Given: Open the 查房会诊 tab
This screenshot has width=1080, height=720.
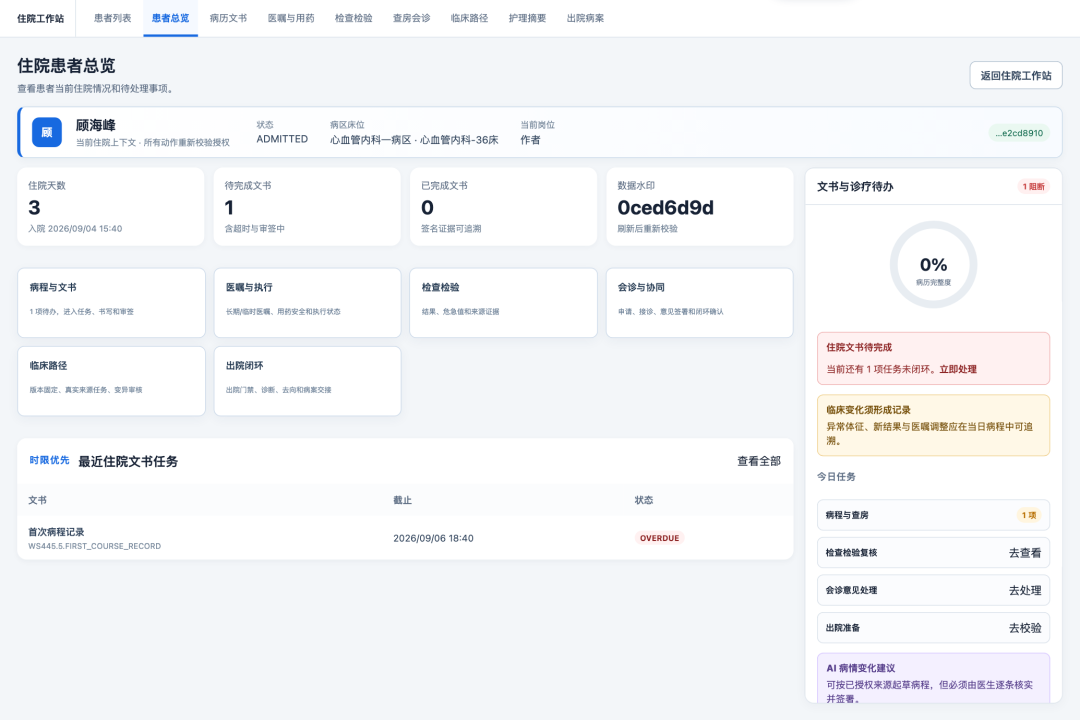Looking at the screenshot, I should [411, 18].
